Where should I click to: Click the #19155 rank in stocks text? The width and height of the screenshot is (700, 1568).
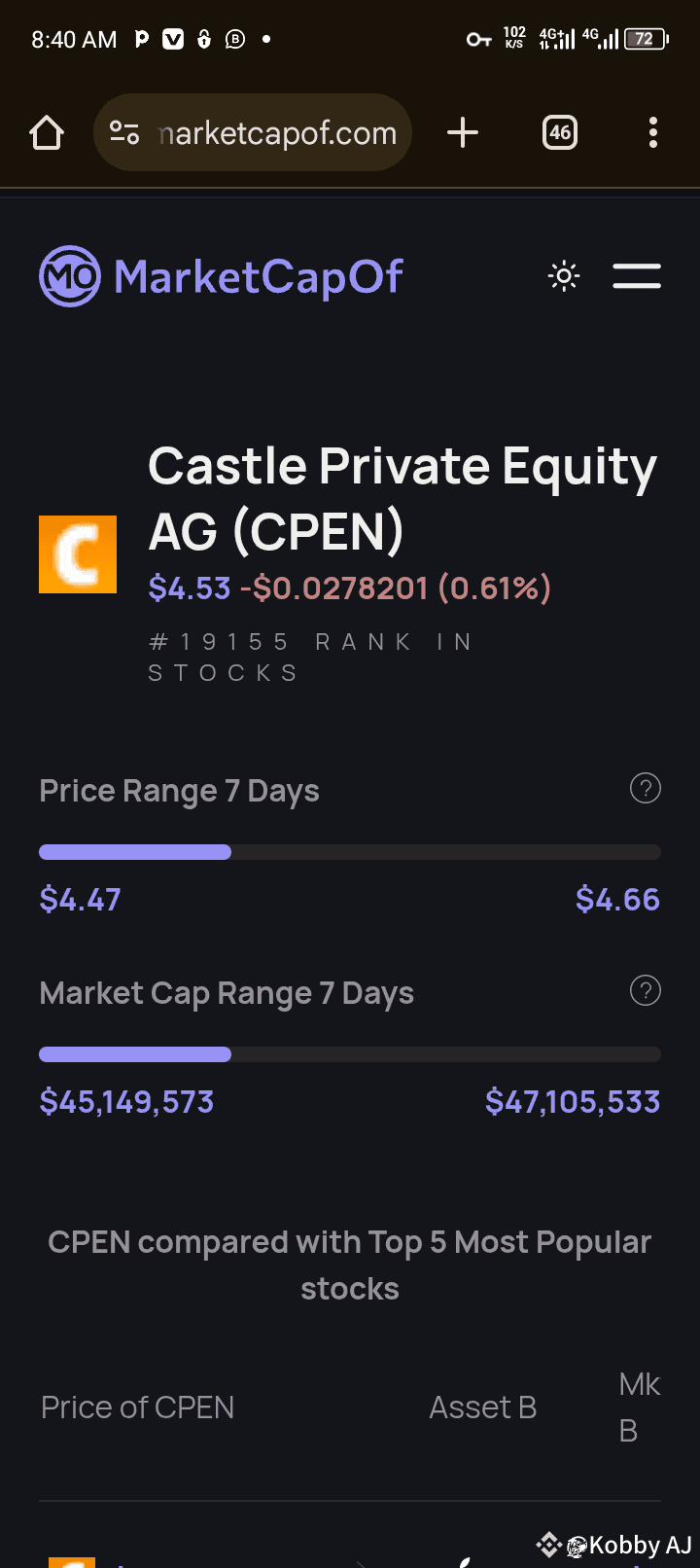(x=311, y=658)
